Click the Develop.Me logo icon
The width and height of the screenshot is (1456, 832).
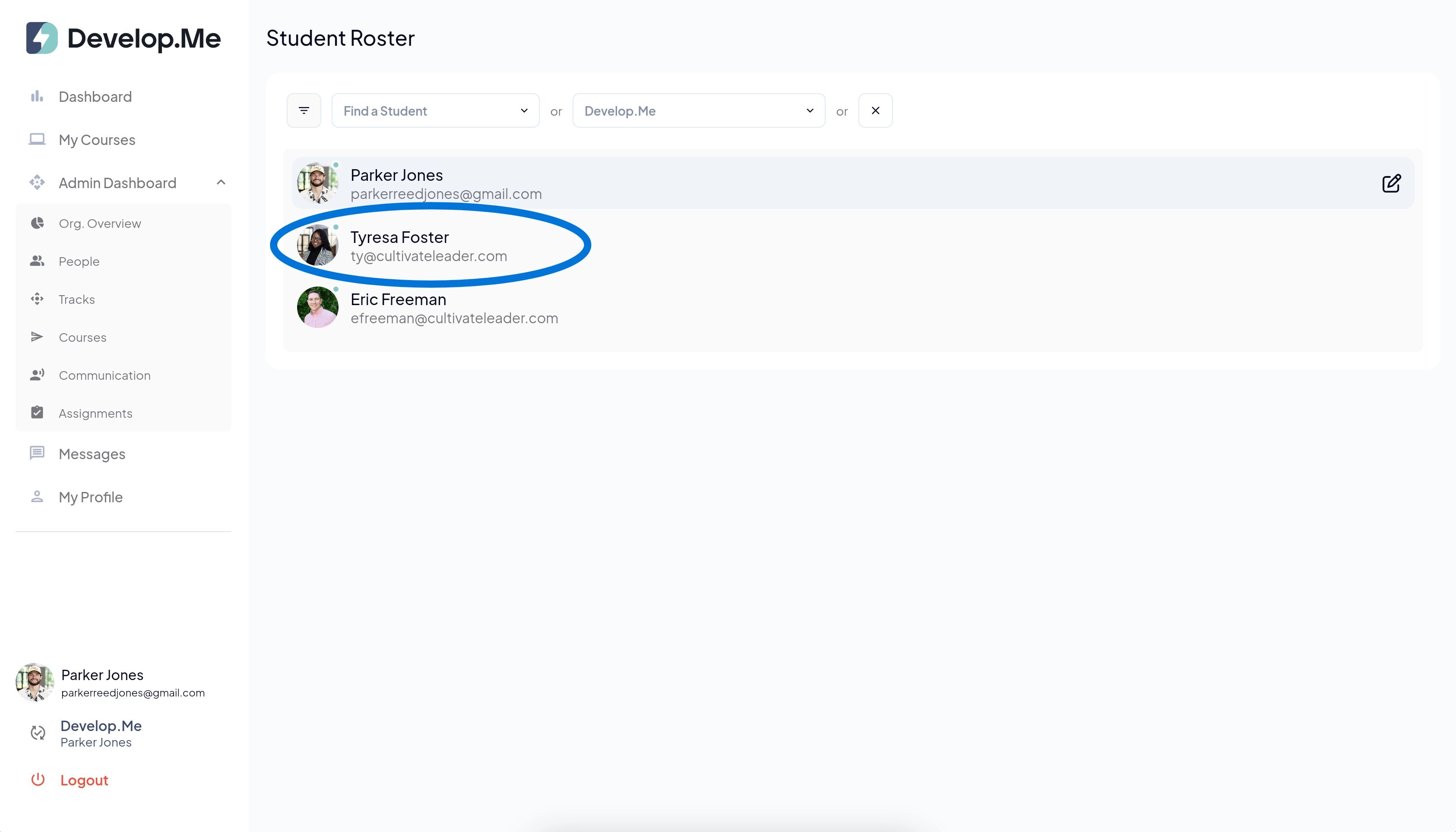click(42, 38)
